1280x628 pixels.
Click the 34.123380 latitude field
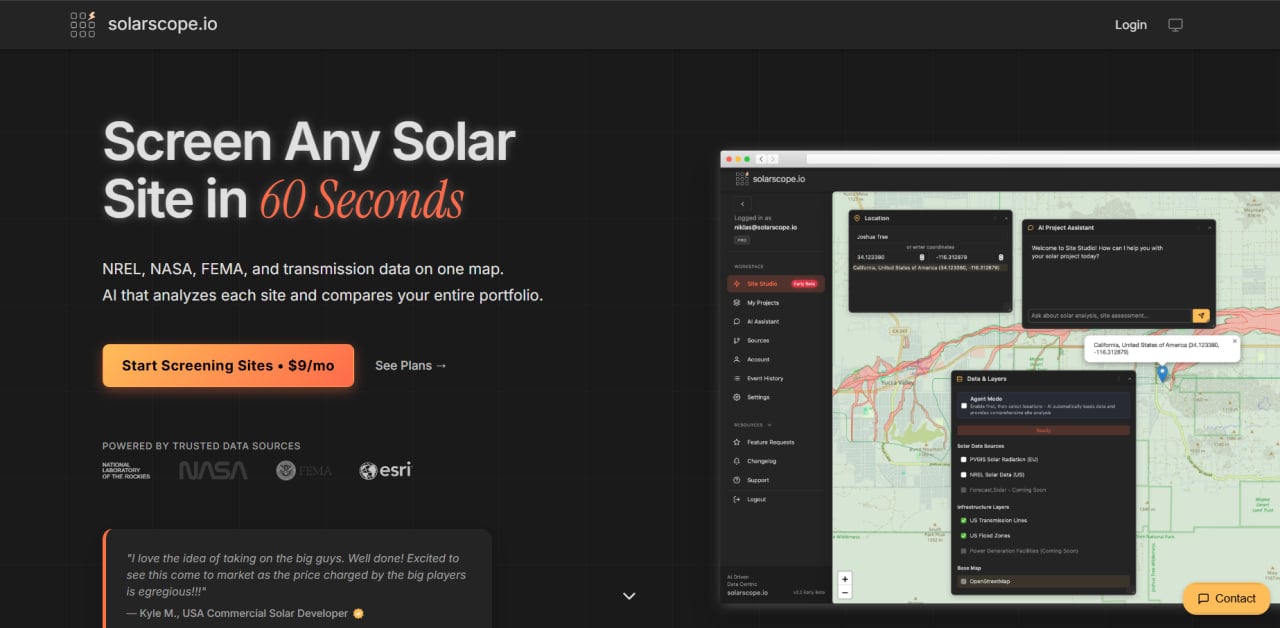(890, 257)
